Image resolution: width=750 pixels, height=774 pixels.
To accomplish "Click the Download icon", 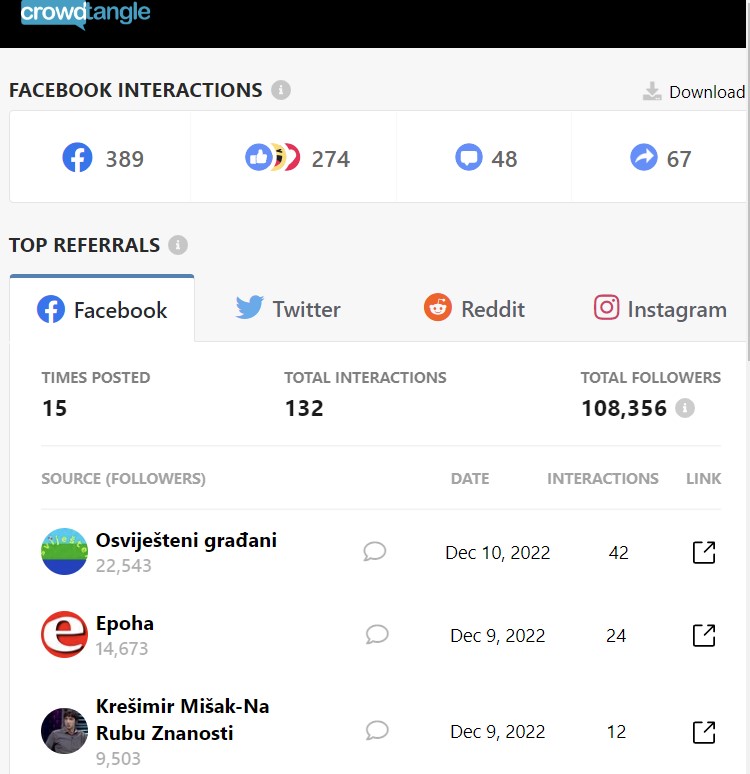I will [x=652, y=91].
